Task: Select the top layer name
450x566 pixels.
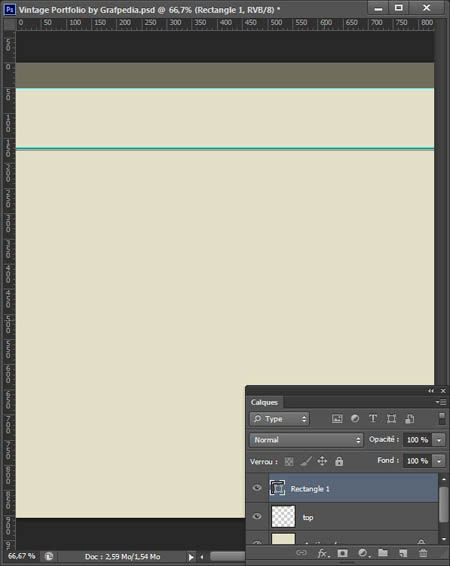Action: (308, 518)
